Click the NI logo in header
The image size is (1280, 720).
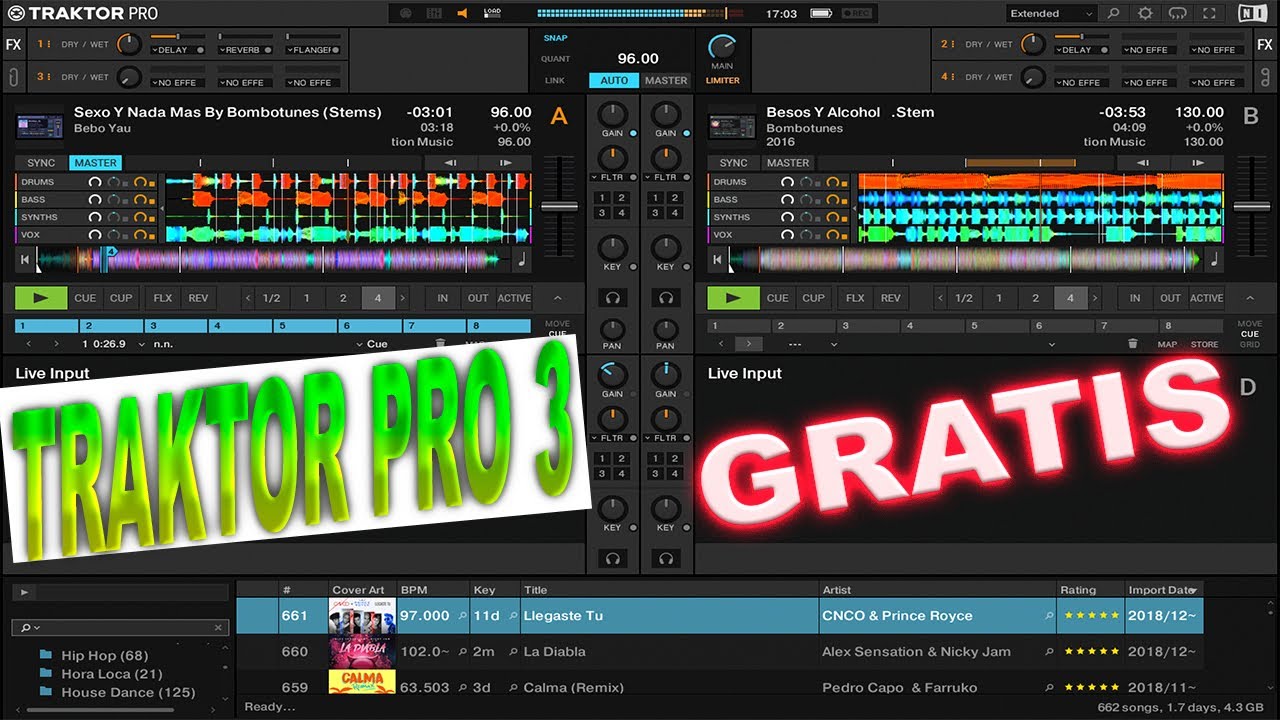(1251, 13)
